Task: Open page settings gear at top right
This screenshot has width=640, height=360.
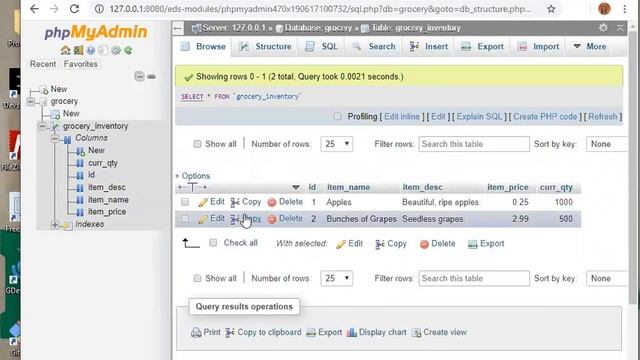Action: pos(603,28)
